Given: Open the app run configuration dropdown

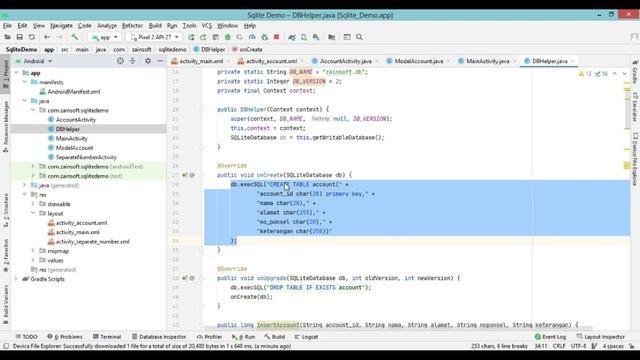Looking at the screenshot, I should pyautogui.click(x=105, y=37).
